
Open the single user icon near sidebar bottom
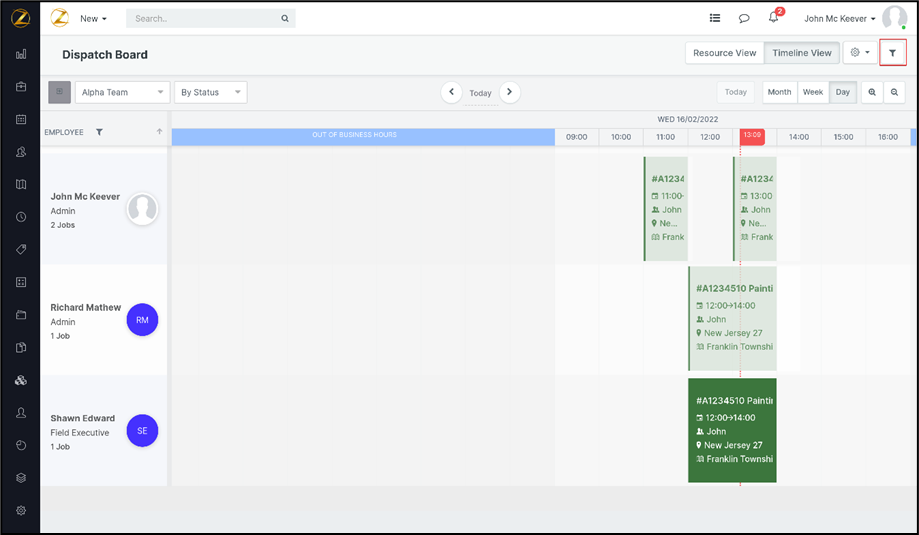click(x=21, y=413)
